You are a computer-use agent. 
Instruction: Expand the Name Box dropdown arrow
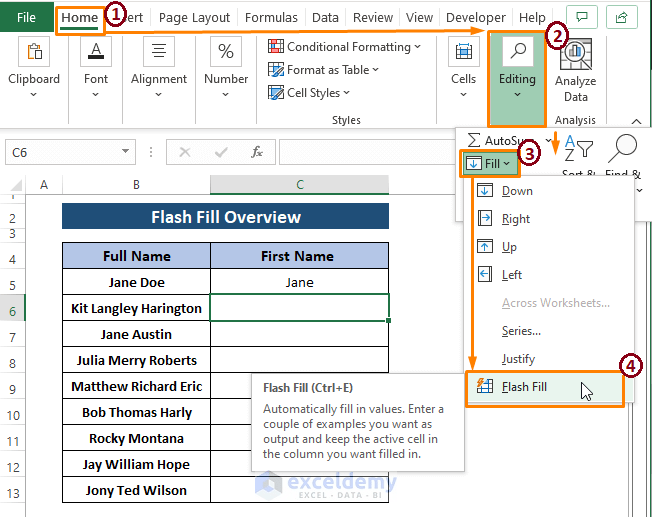(x=125, y=151)
